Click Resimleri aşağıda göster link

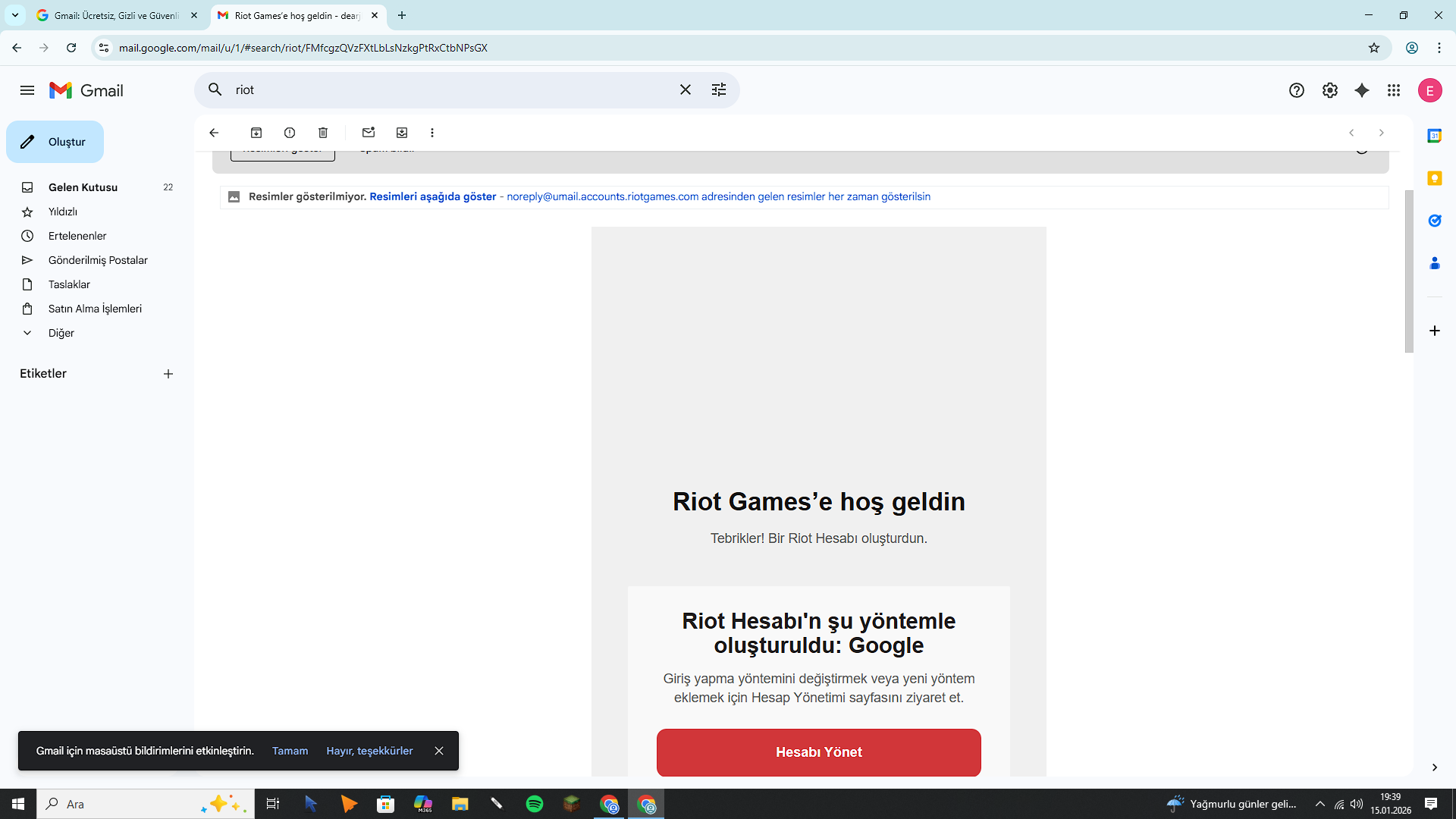coord(432,196)
